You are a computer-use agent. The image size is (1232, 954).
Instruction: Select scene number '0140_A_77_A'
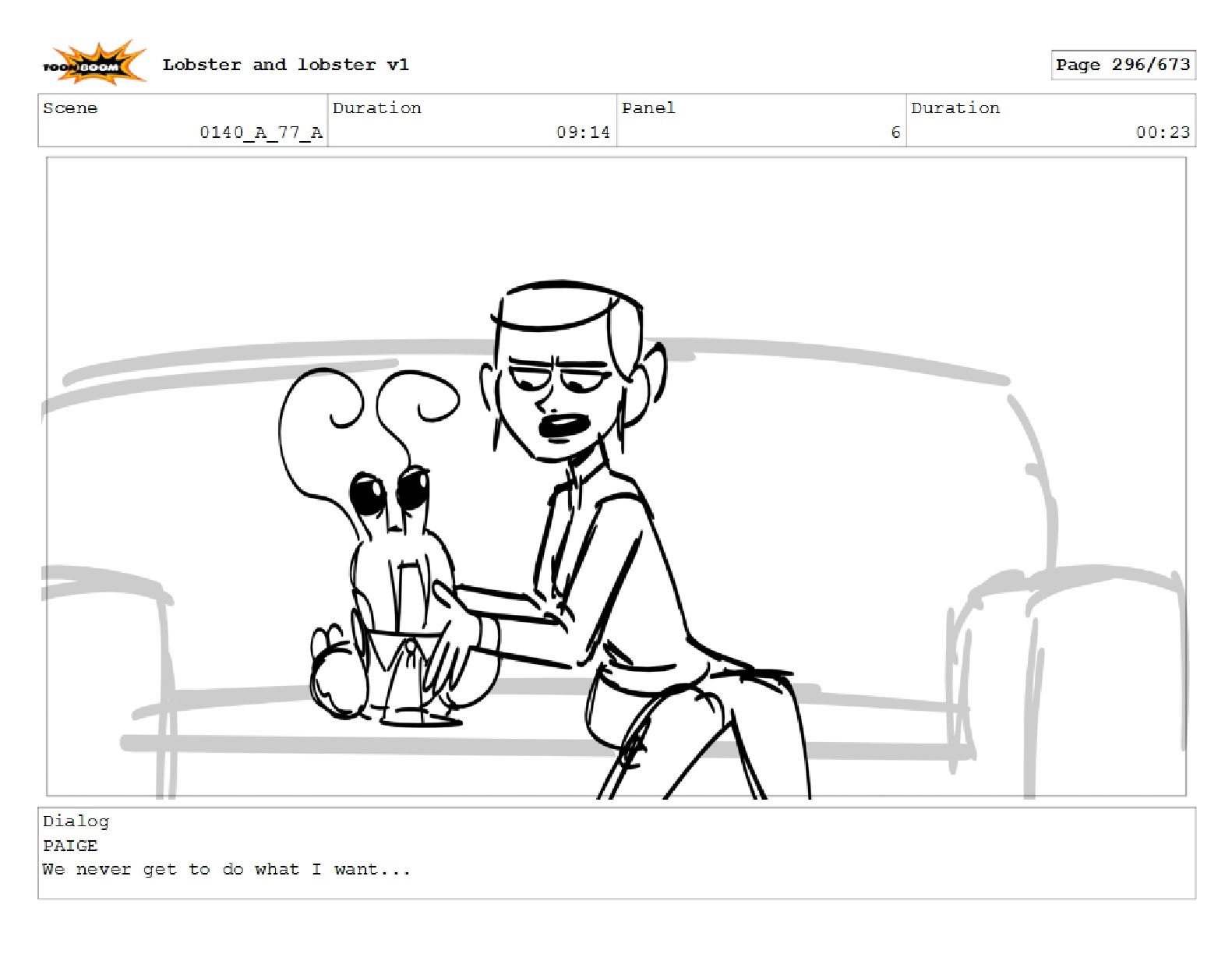261,132
